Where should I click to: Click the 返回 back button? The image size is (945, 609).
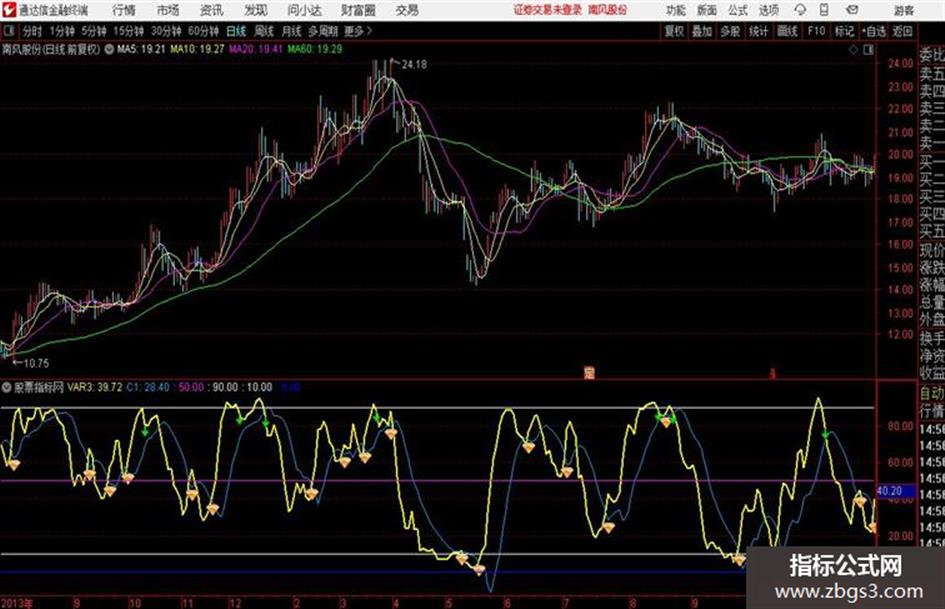click(903, 31)
